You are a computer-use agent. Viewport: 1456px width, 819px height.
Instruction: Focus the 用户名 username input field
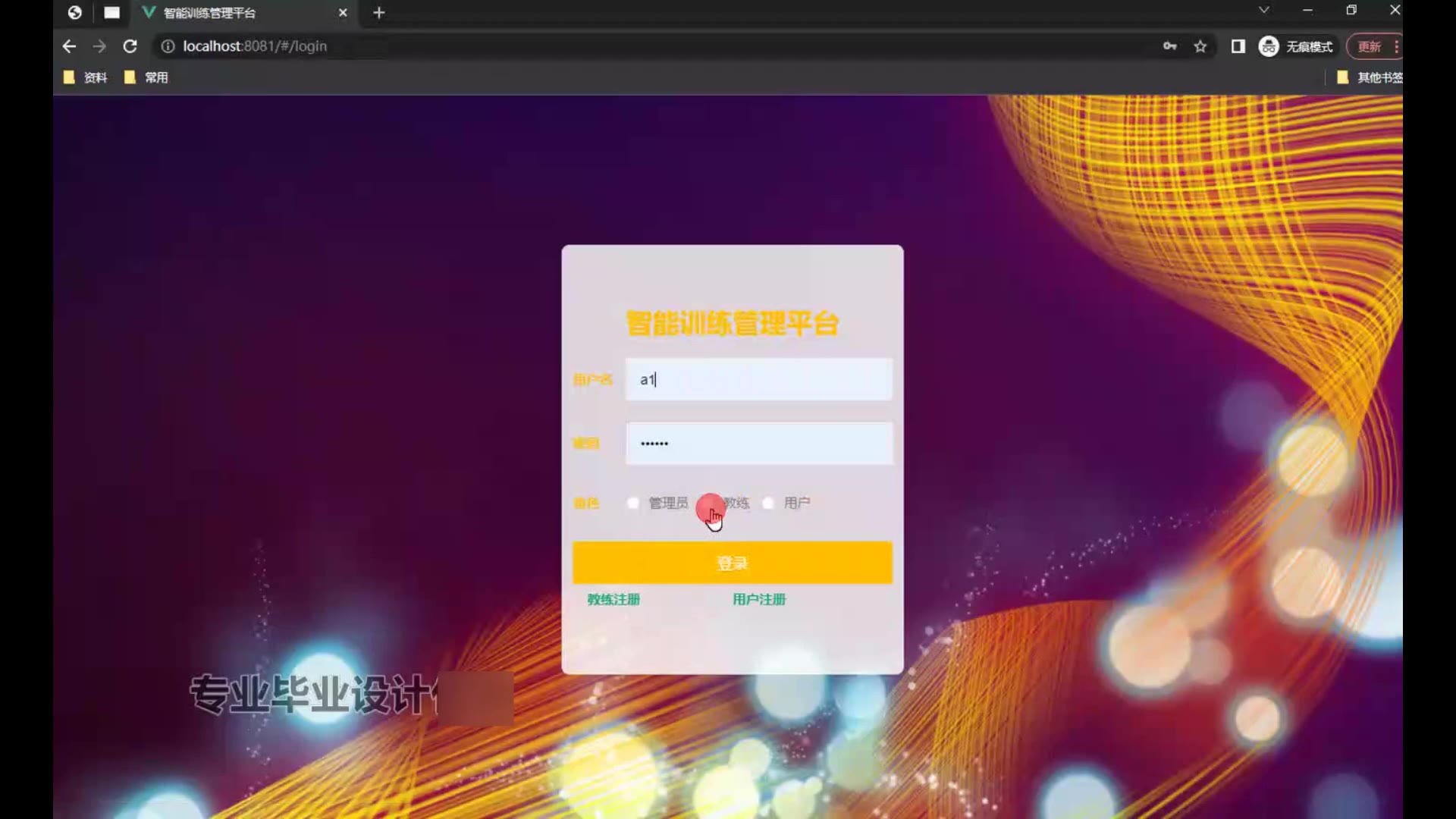point(758,379)
